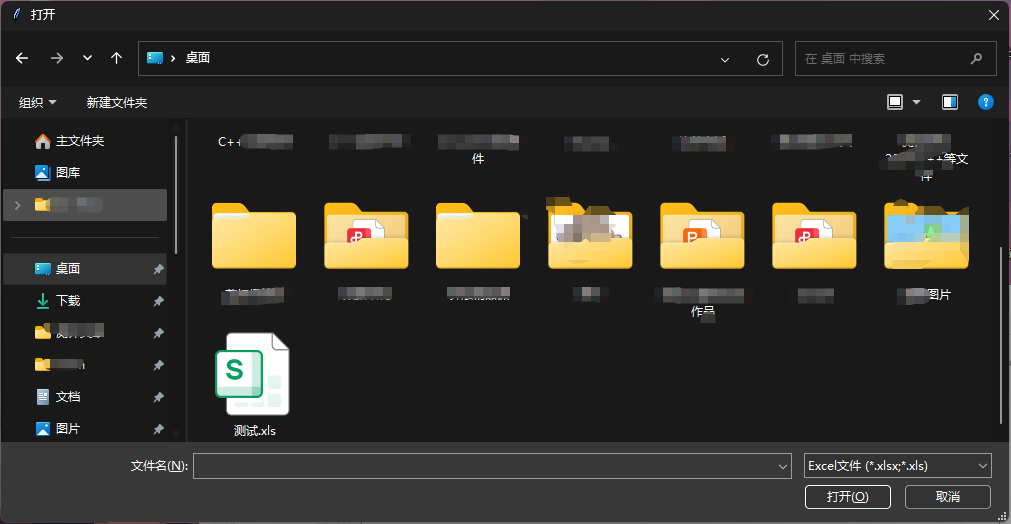The width and height of the screenshot is (1011, 524).
Task: Click the file list vertical scrollbar
Action: point(1001,335)
